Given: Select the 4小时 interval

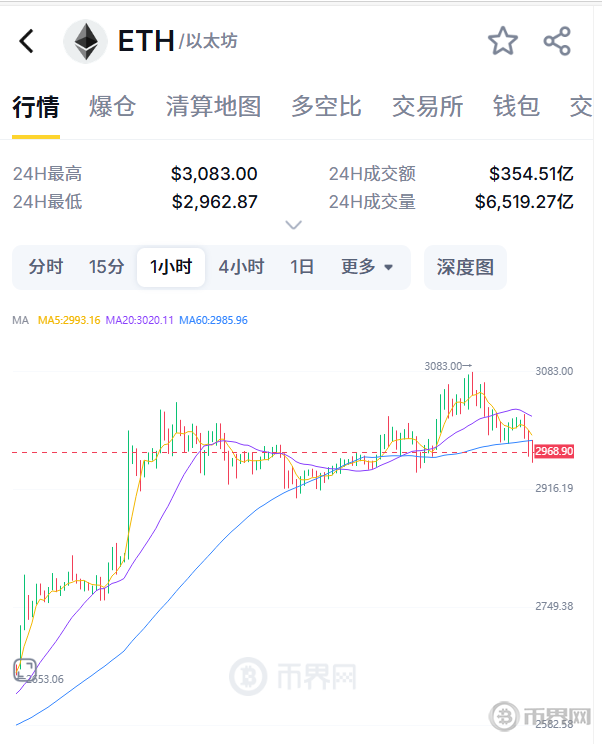Looking at the screenshot, I should [241, 267].
